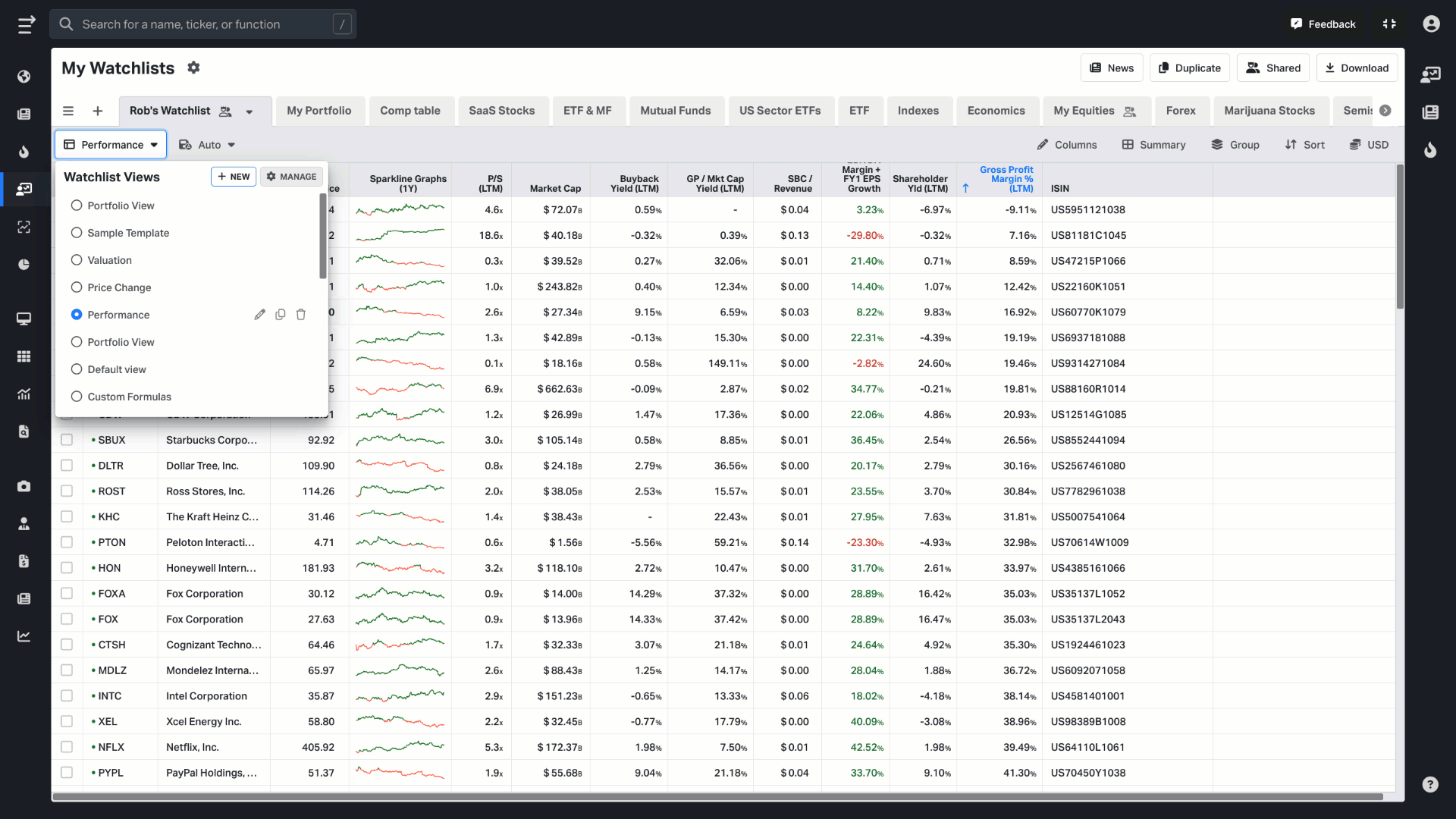Screen dimensions: 1456x819
Task: Tick the checkbox for the SBUX row
Action: click(67, 440)
